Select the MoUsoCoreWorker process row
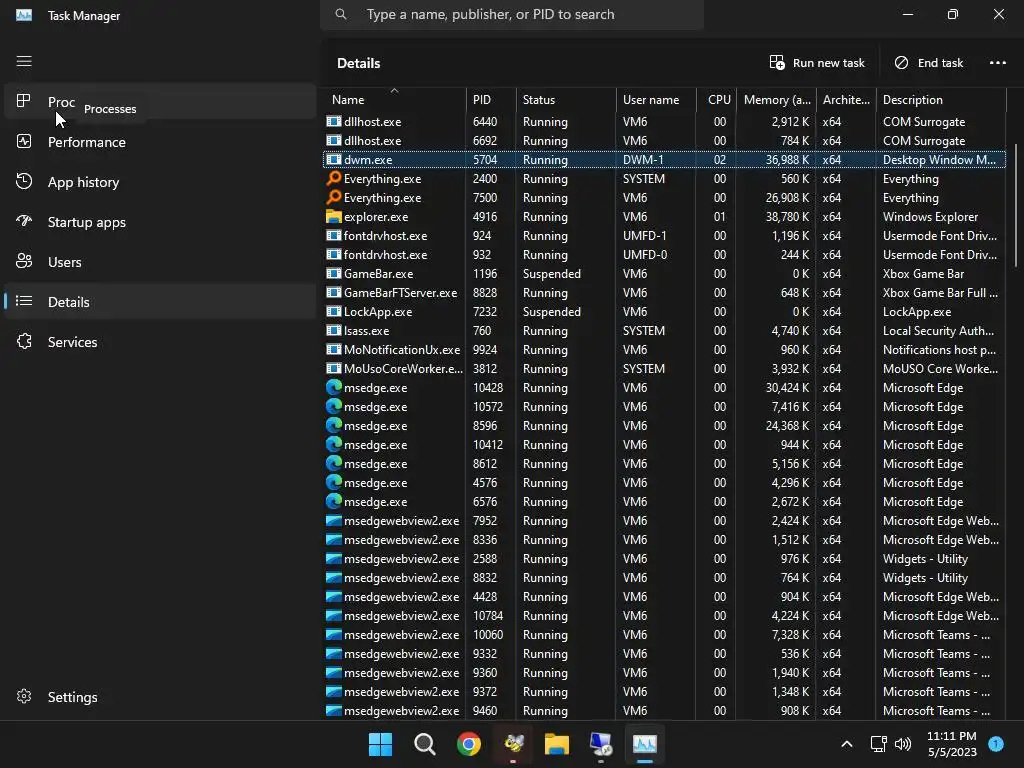The image size is (1024, 768). (664, 368)
